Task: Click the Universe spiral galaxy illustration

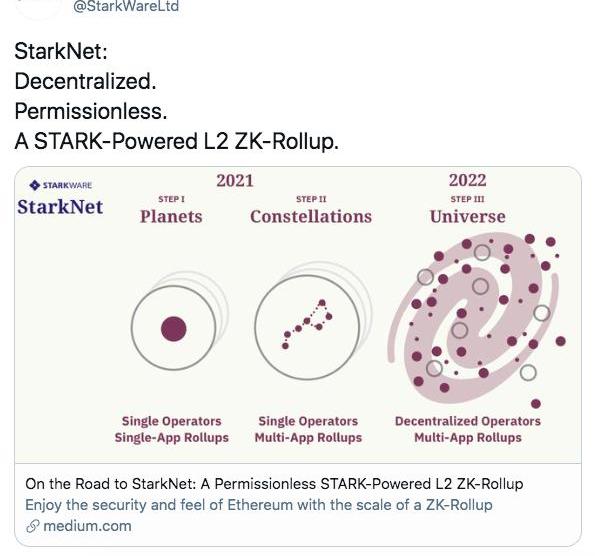Action: [474, 319]
